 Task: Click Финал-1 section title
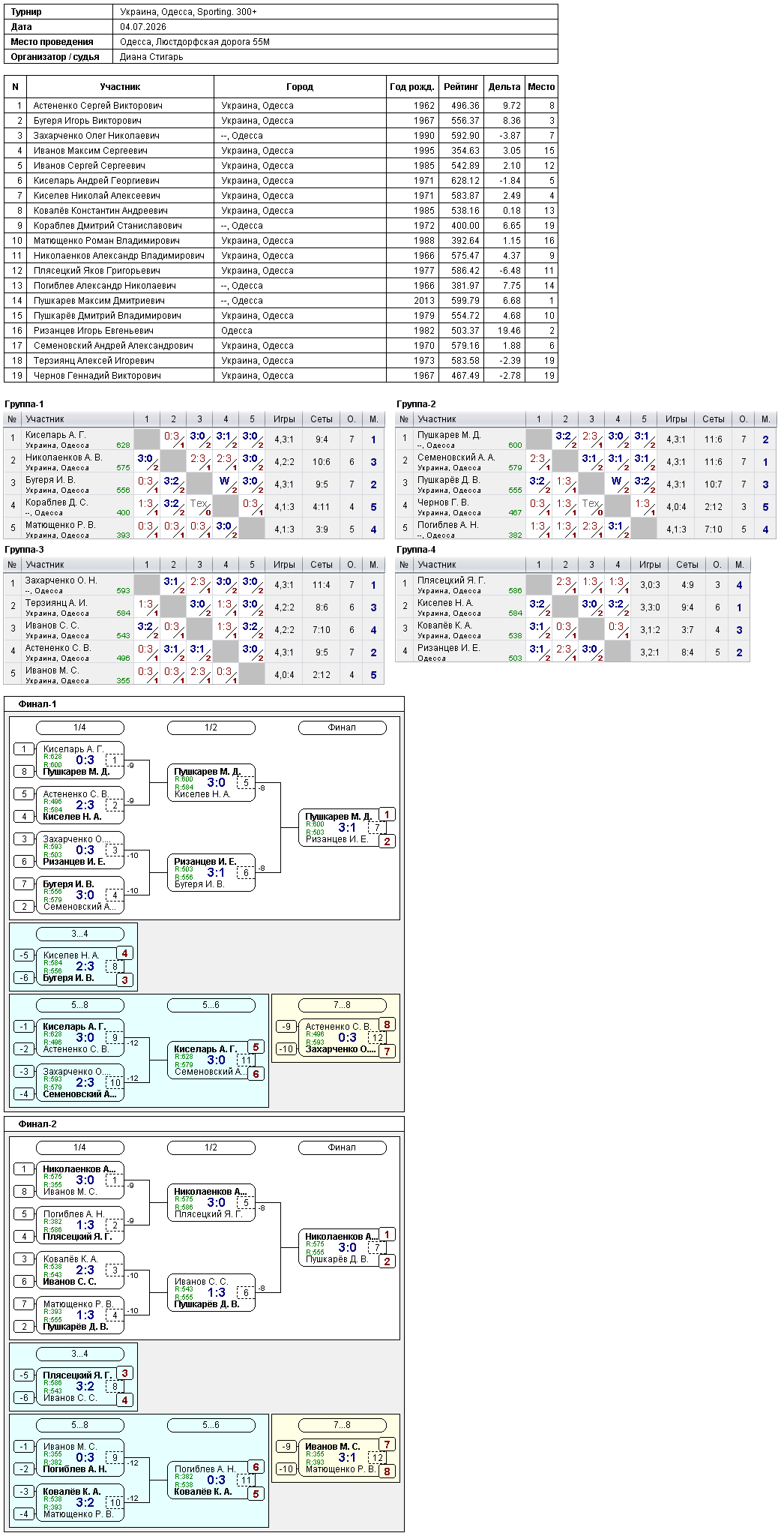(x=37, y=704)
